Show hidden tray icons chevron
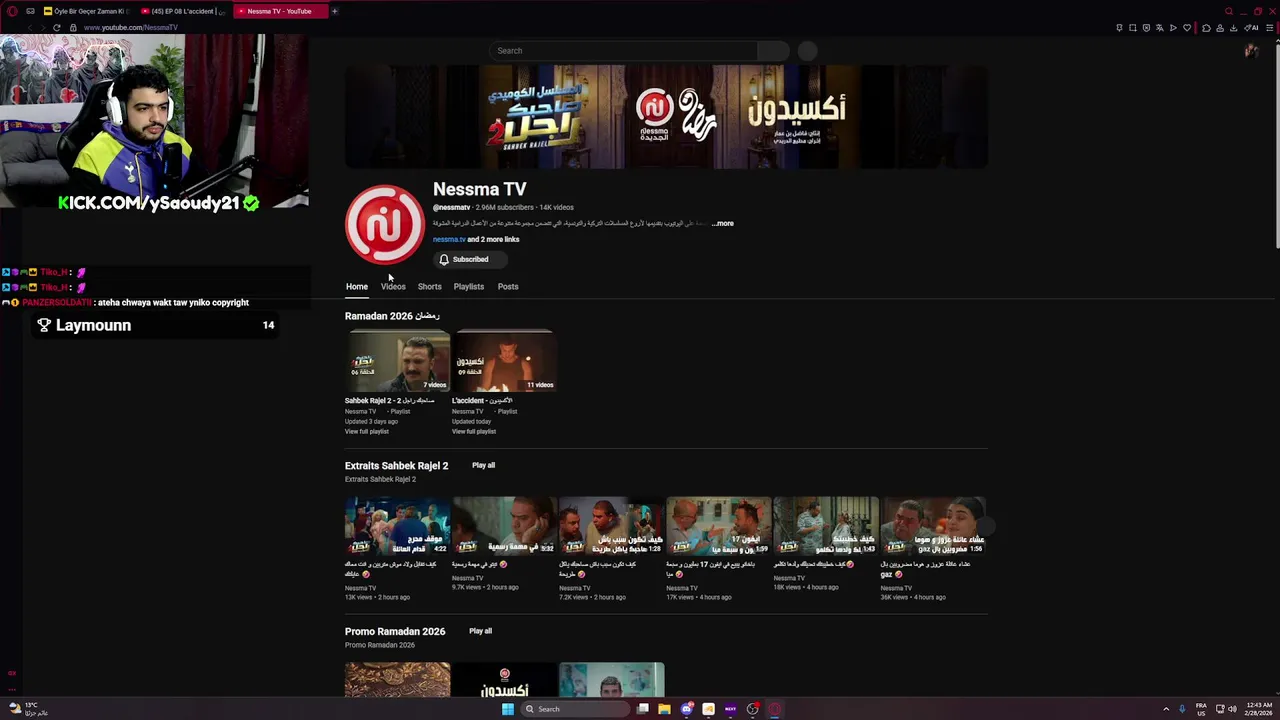The image size is (1280, 720). 1166,709
